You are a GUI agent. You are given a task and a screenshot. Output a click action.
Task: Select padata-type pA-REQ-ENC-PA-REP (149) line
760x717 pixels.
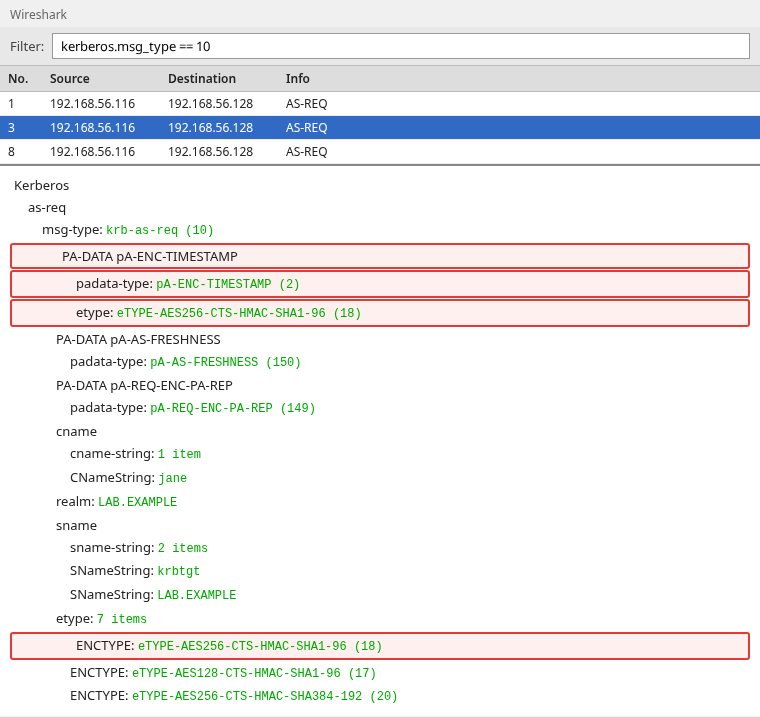tap(192, 408)
